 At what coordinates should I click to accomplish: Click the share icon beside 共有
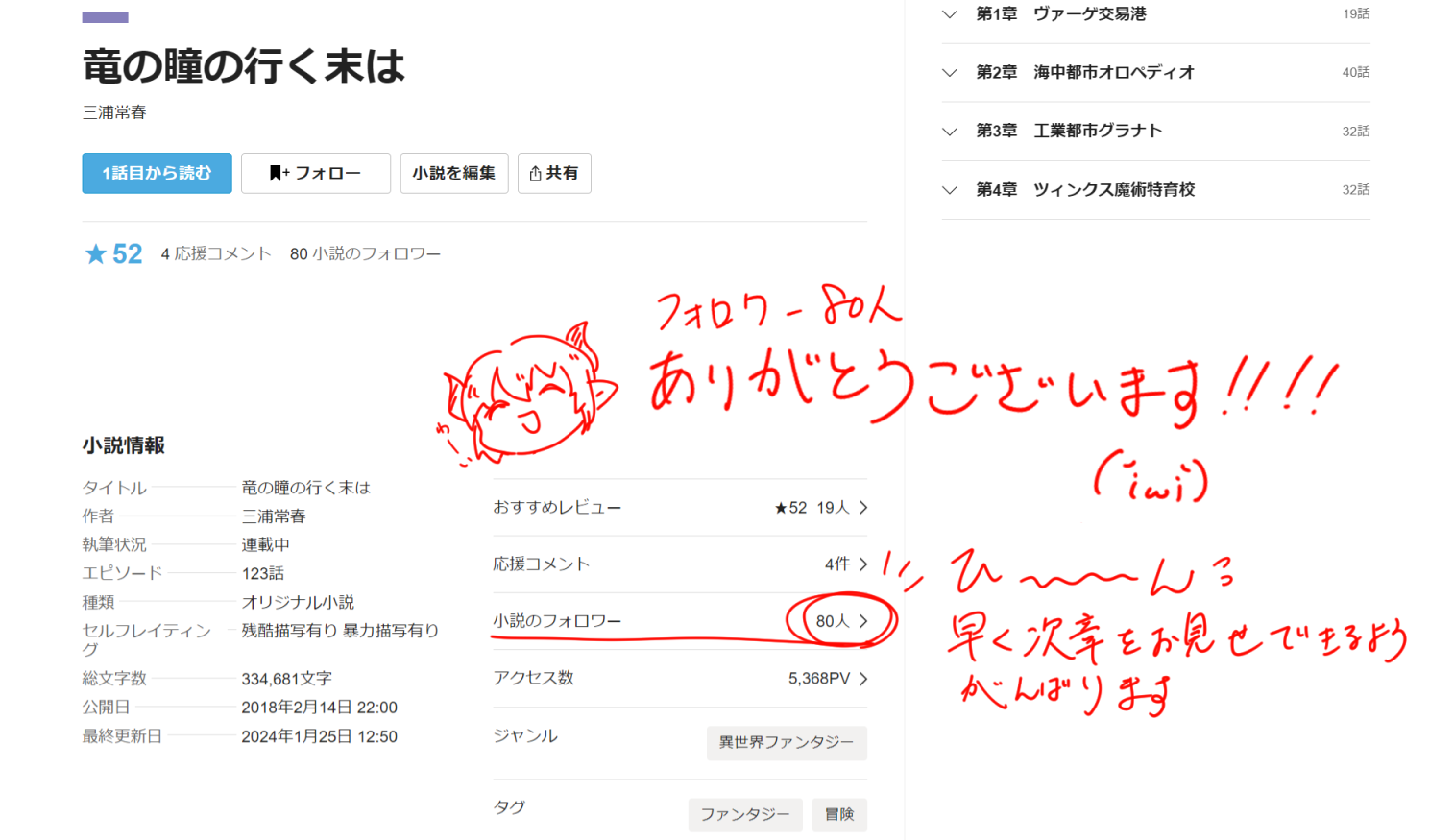535,174
